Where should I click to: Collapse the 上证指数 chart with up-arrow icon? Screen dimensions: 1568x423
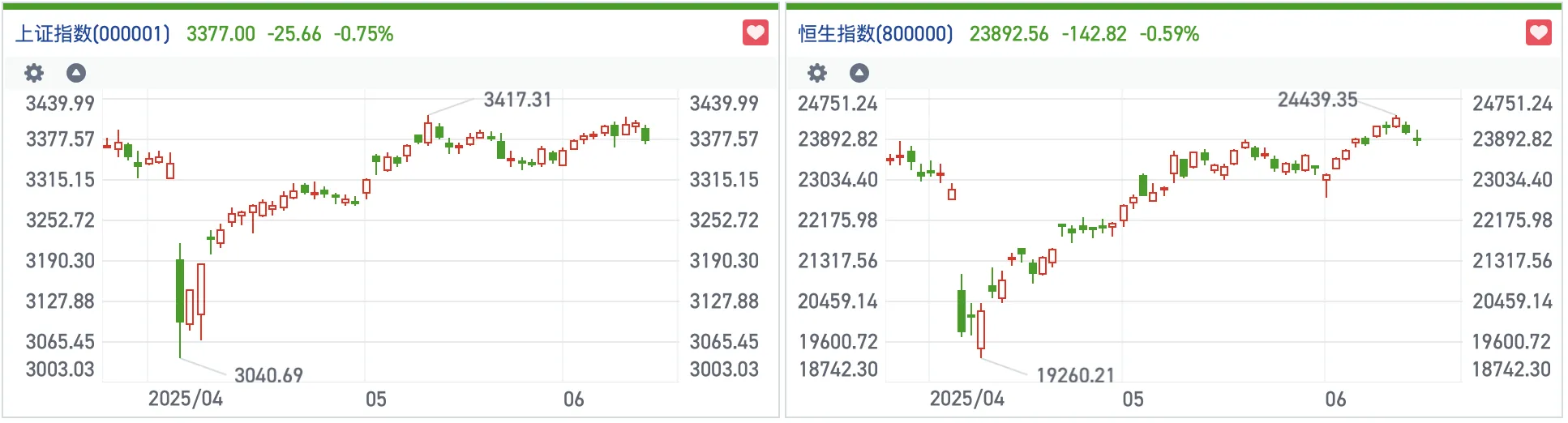76,73
